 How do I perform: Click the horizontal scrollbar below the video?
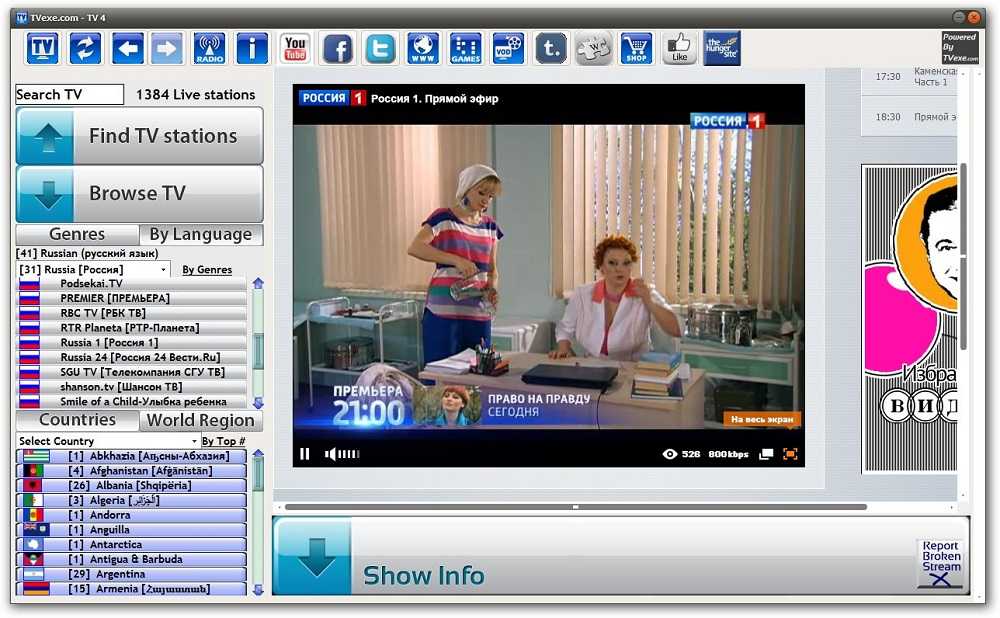click(x=575, y=507)
